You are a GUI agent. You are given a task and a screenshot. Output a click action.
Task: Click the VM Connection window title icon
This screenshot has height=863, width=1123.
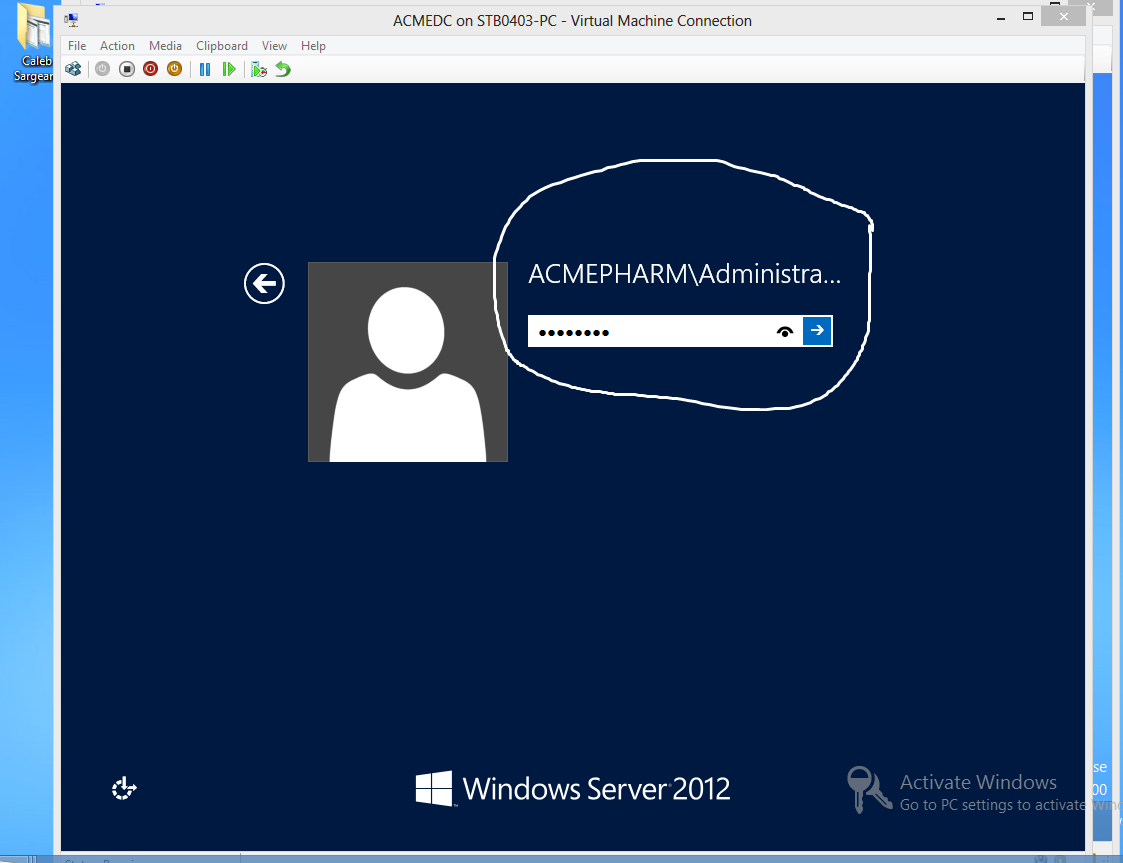tap(72, 20)
